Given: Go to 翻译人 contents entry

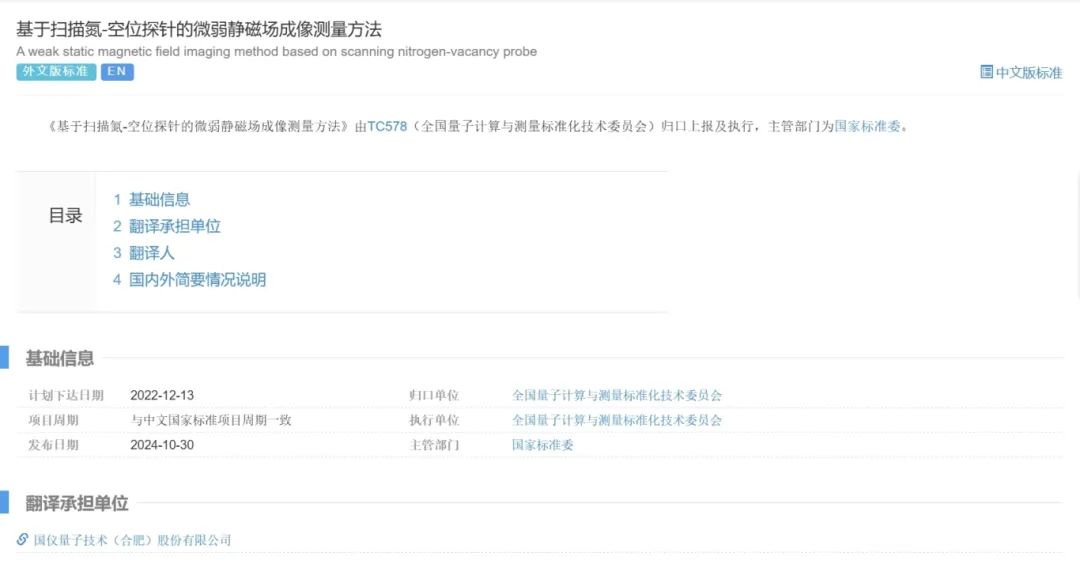Looking at the screenshot, I should (151, 254).
